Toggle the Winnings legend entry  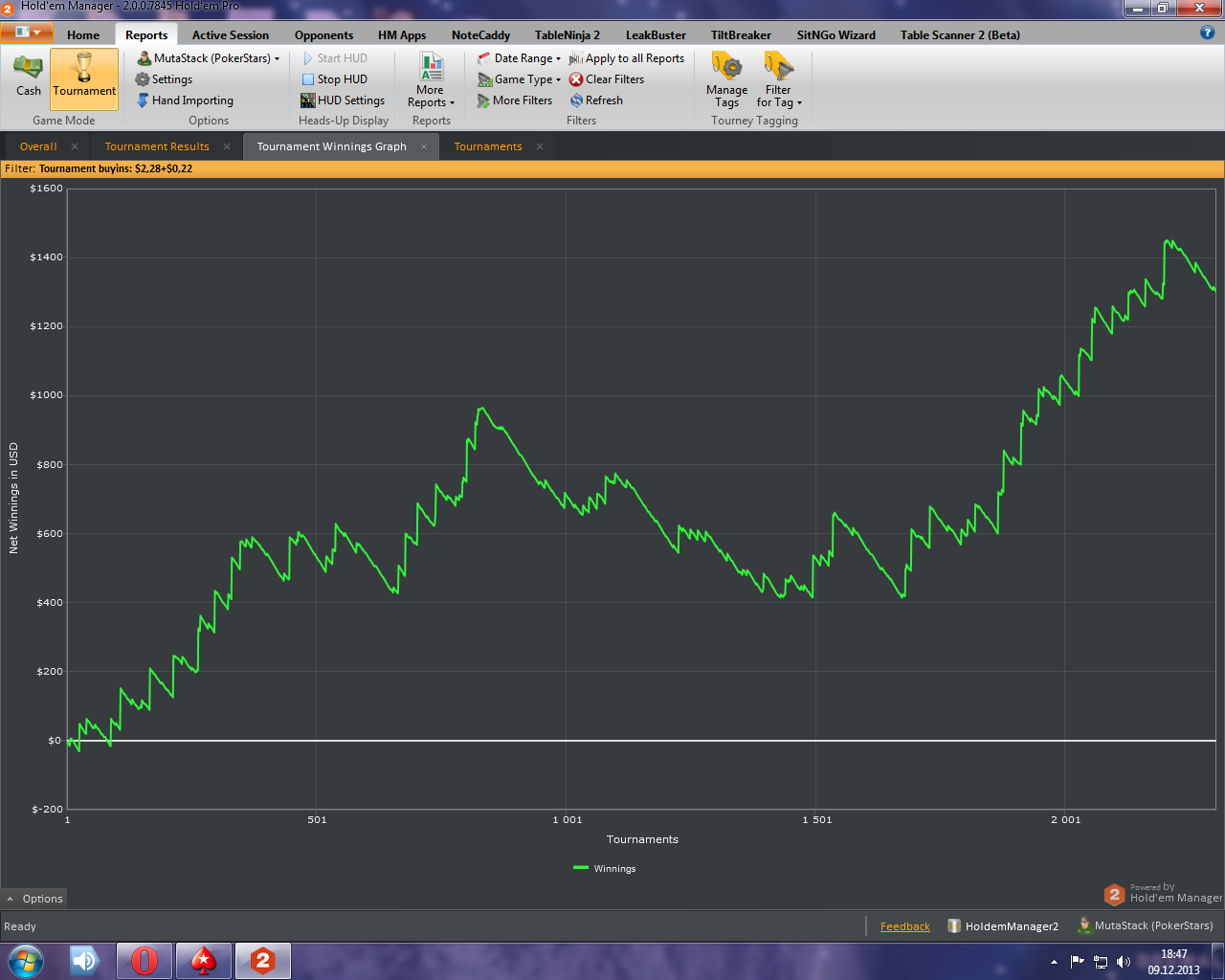604,868
